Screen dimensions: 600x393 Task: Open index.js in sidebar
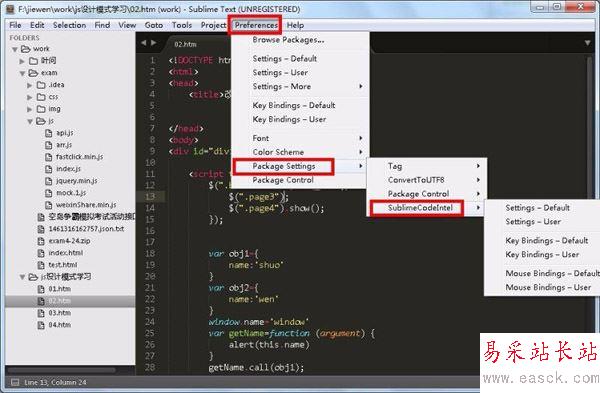(68, 169)
